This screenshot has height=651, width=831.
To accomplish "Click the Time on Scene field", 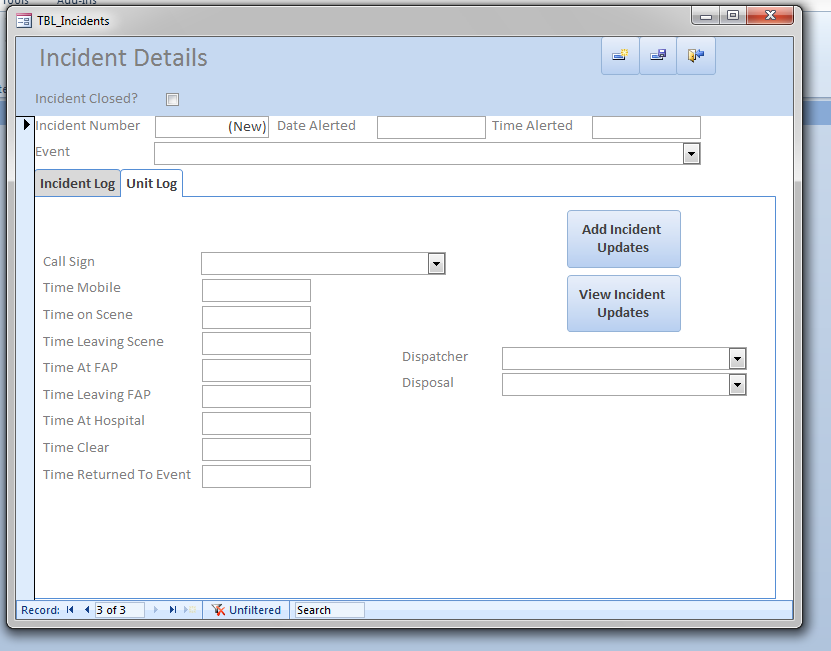I will pos(256,317).
